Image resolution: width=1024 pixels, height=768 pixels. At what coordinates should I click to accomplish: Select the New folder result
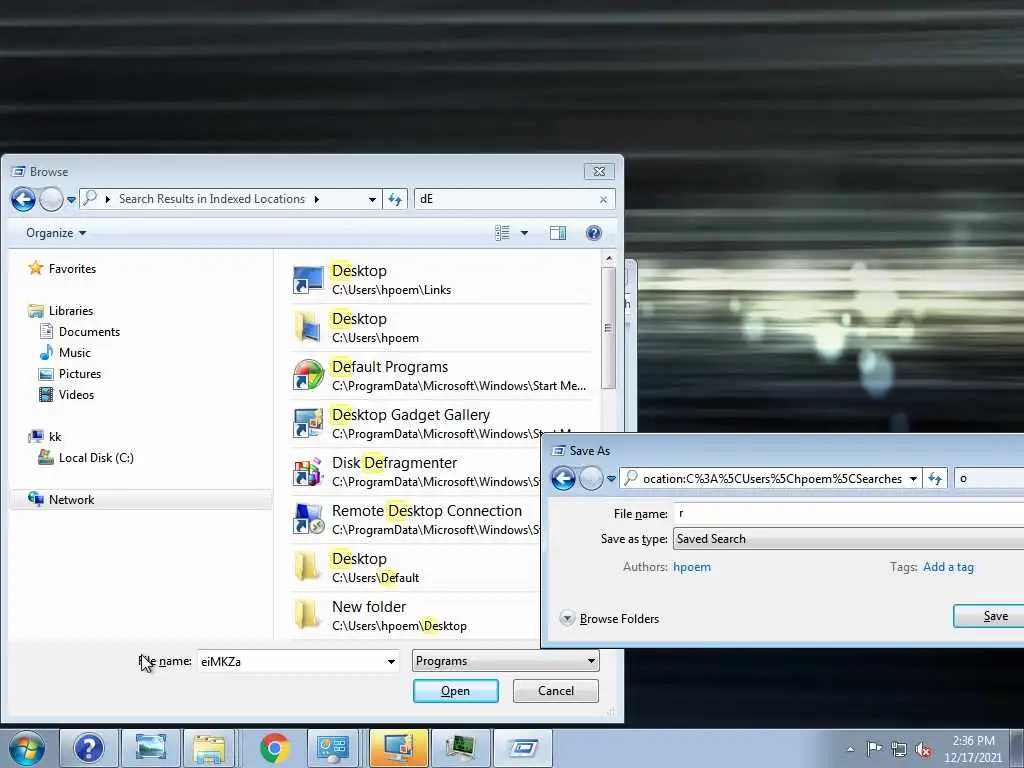click(416, 615)
